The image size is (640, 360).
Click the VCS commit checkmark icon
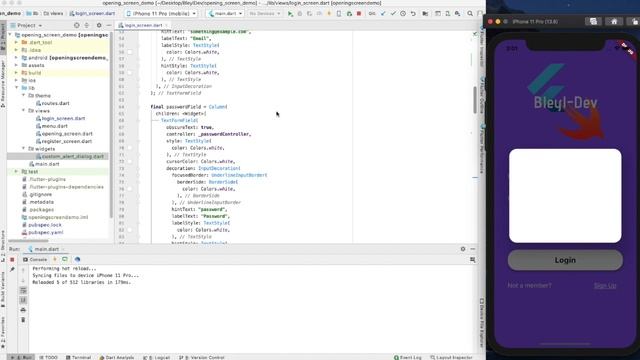click(x=393, y=13)
